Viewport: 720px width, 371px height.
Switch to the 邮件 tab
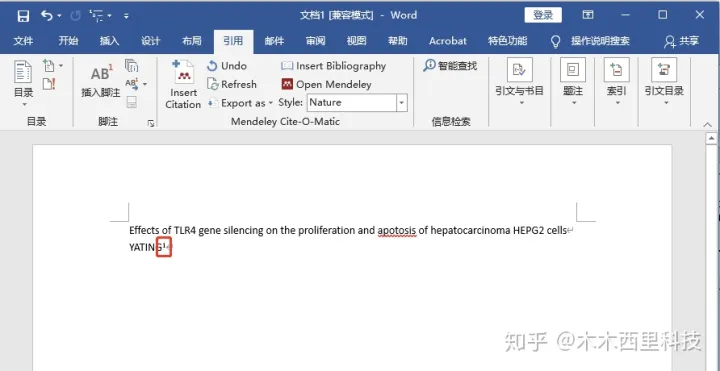click(274, 41)
